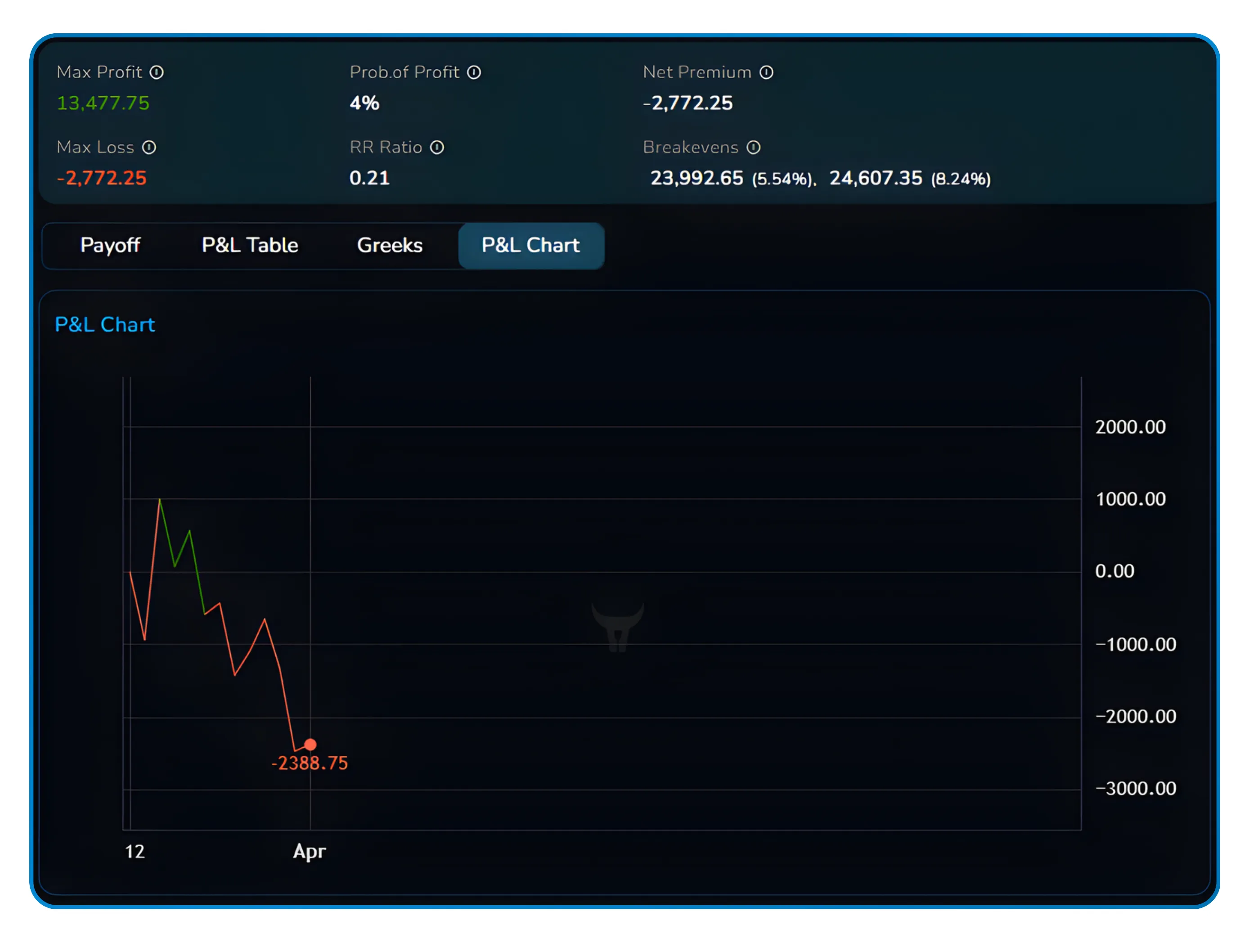
Task: Click the Max Profit label
Action: (99, 72)
